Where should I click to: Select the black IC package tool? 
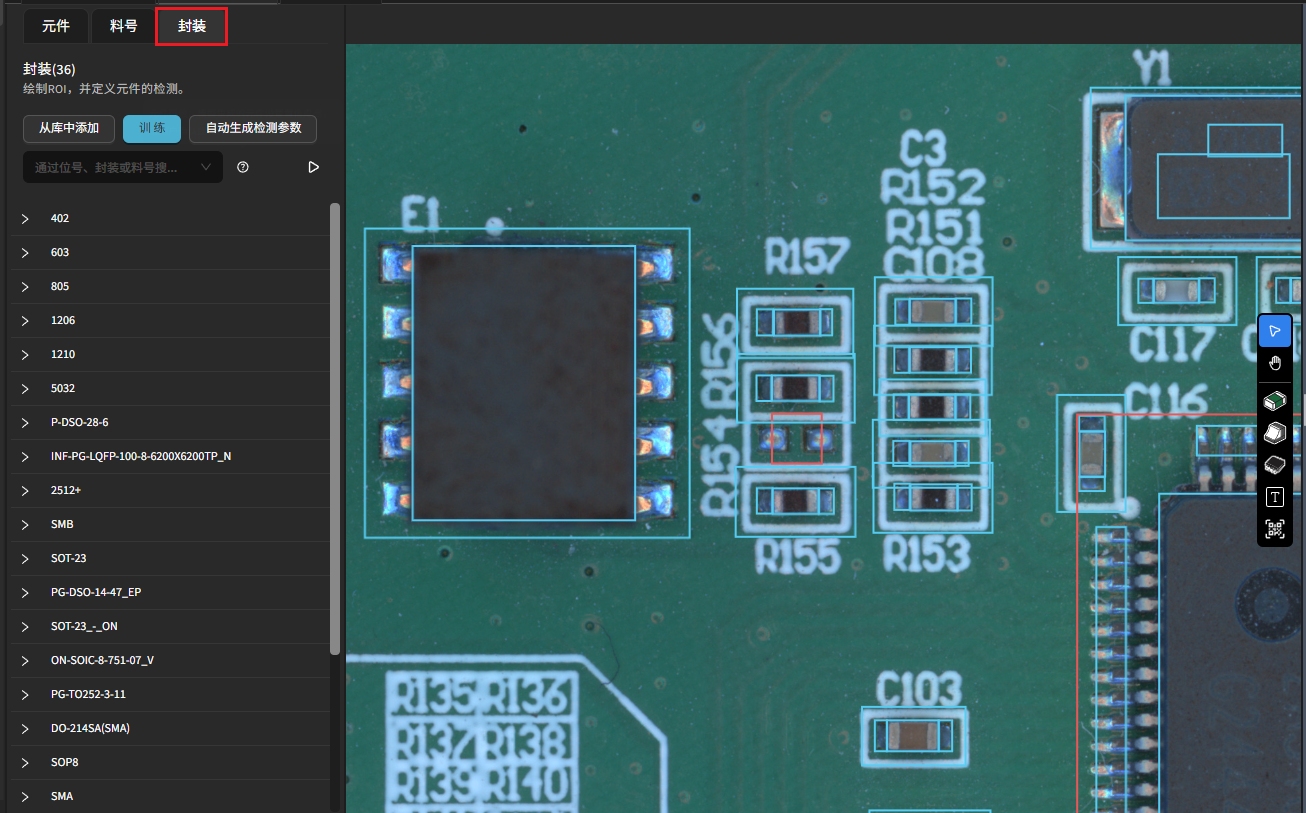click(1274, 465)
